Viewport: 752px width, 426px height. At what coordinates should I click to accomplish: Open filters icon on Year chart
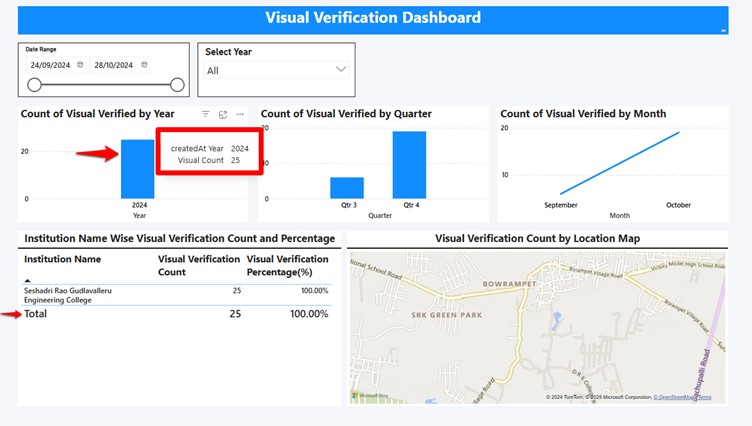click(206, 115)
